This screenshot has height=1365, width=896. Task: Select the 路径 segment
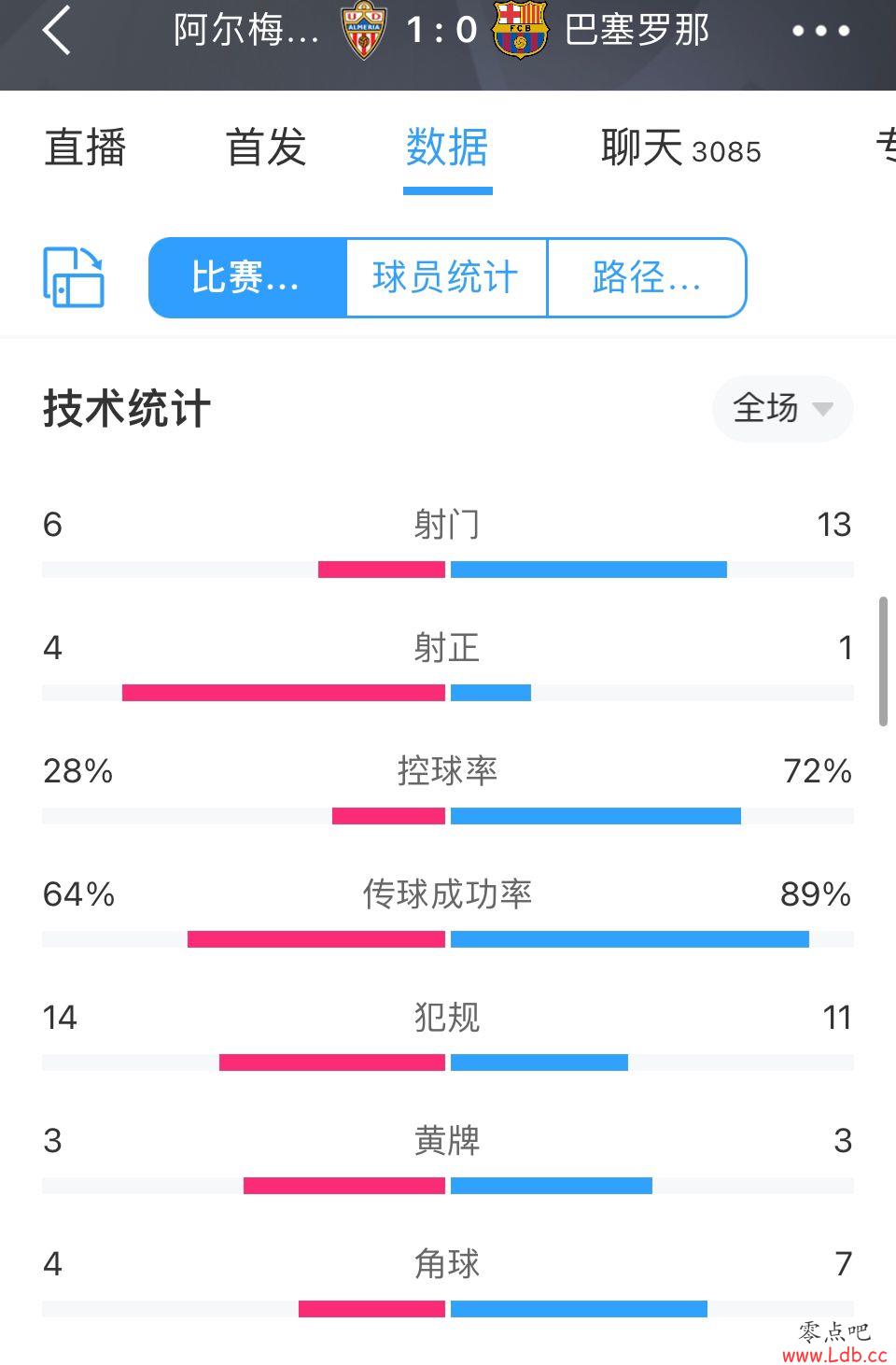[x=647, y=277]
